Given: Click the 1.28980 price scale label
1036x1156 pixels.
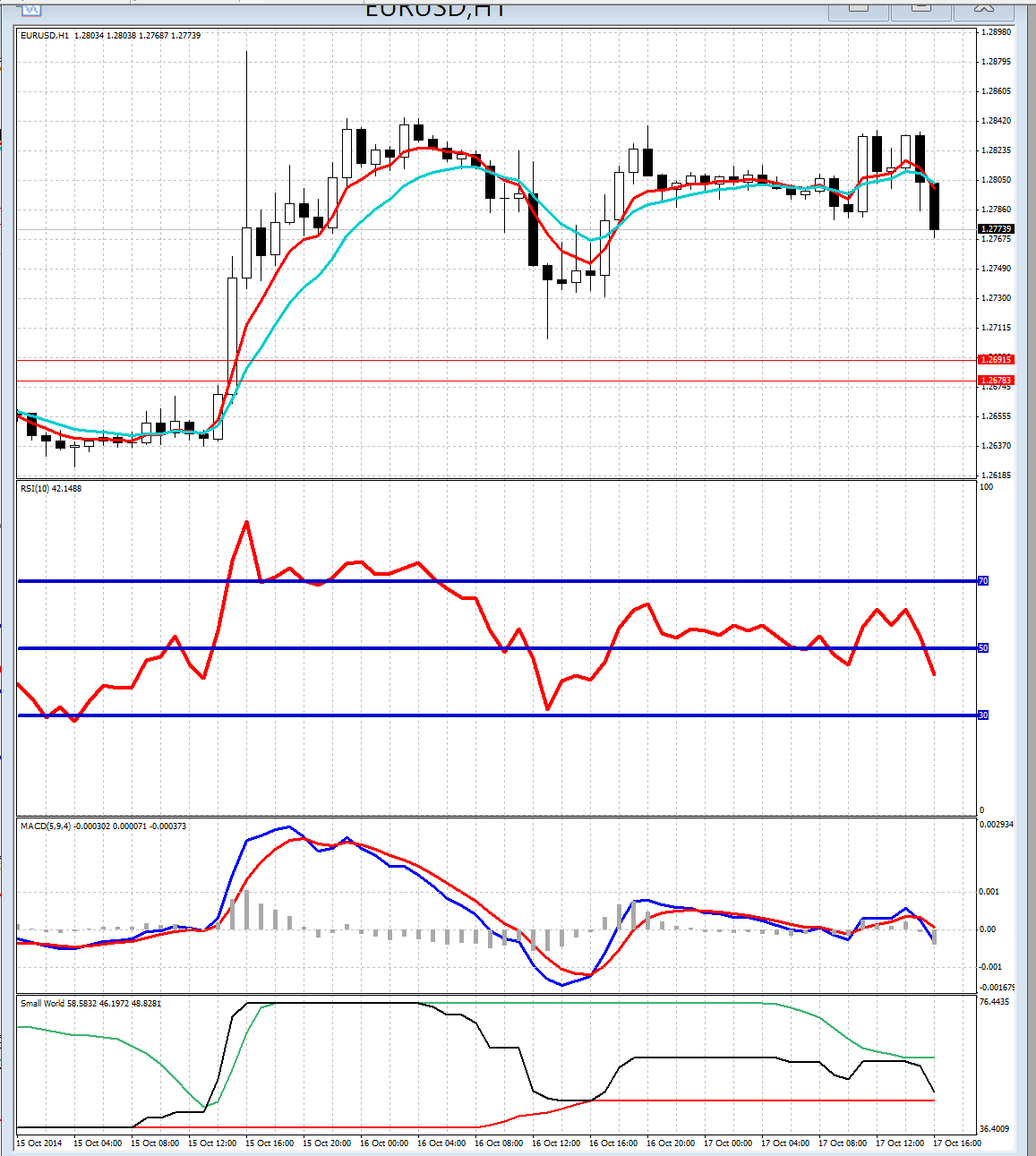Looking at the screenshot, I should tap(996, 32).
